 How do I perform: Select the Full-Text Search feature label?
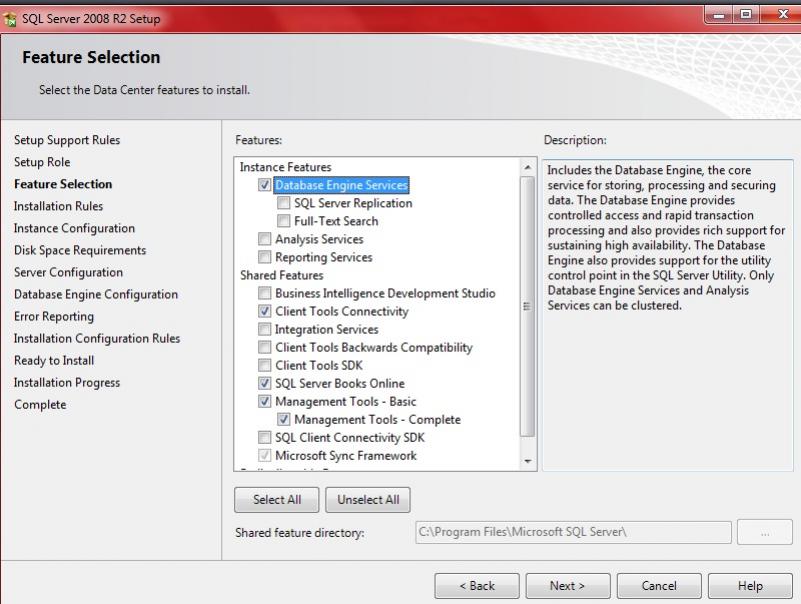(336, 221)
